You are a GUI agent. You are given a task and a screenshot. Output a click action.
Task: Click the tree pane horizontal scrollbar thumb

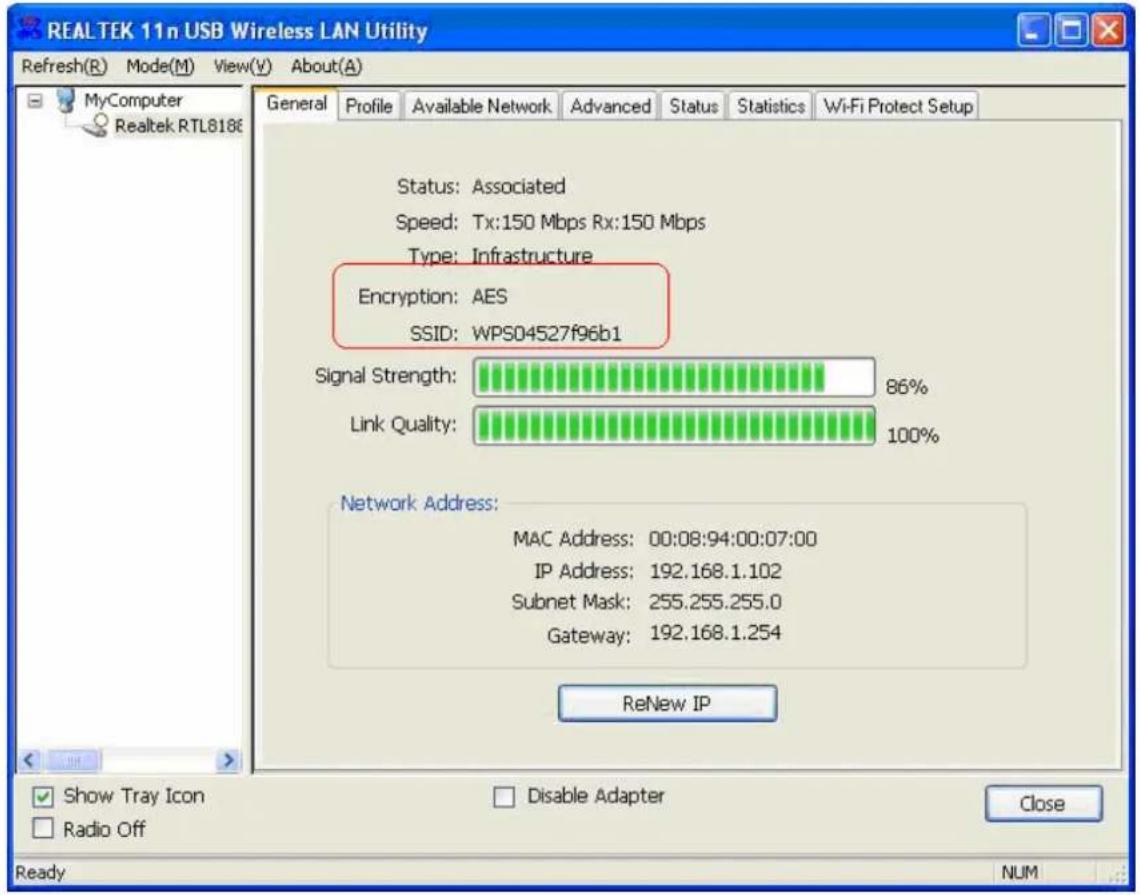click(73, 760)
